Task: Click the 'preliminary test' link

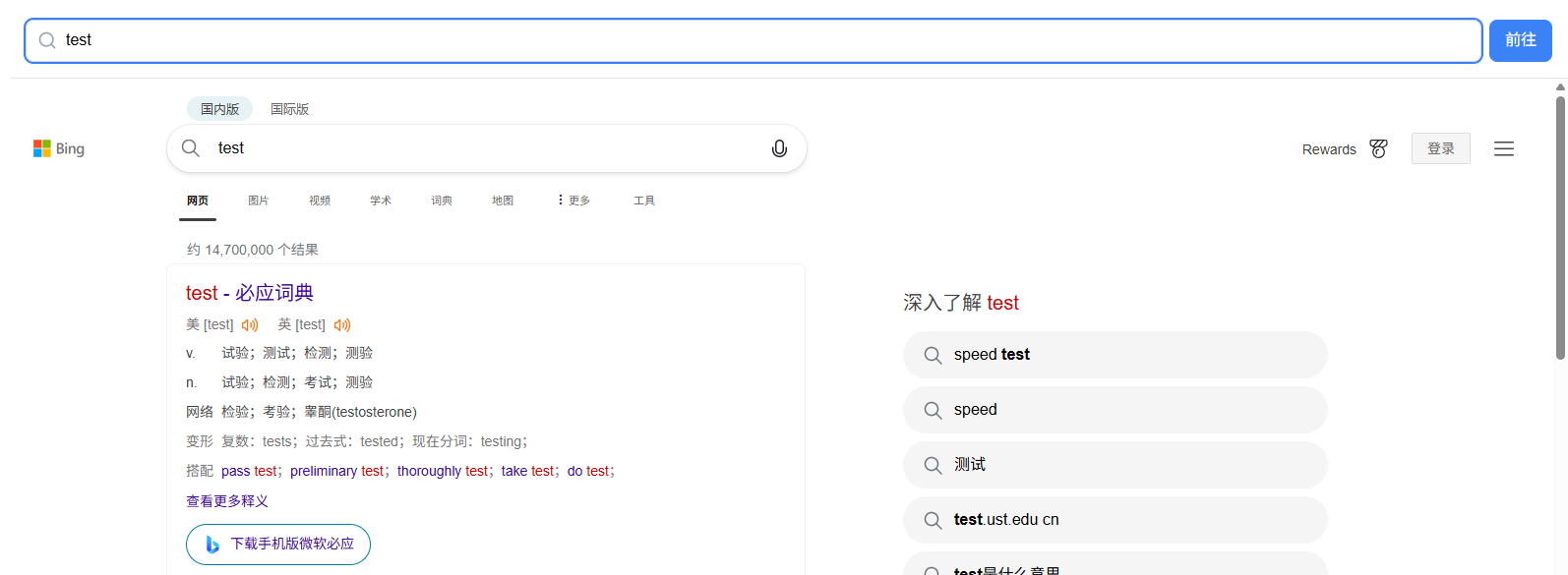Action: [x=336, y=471]
